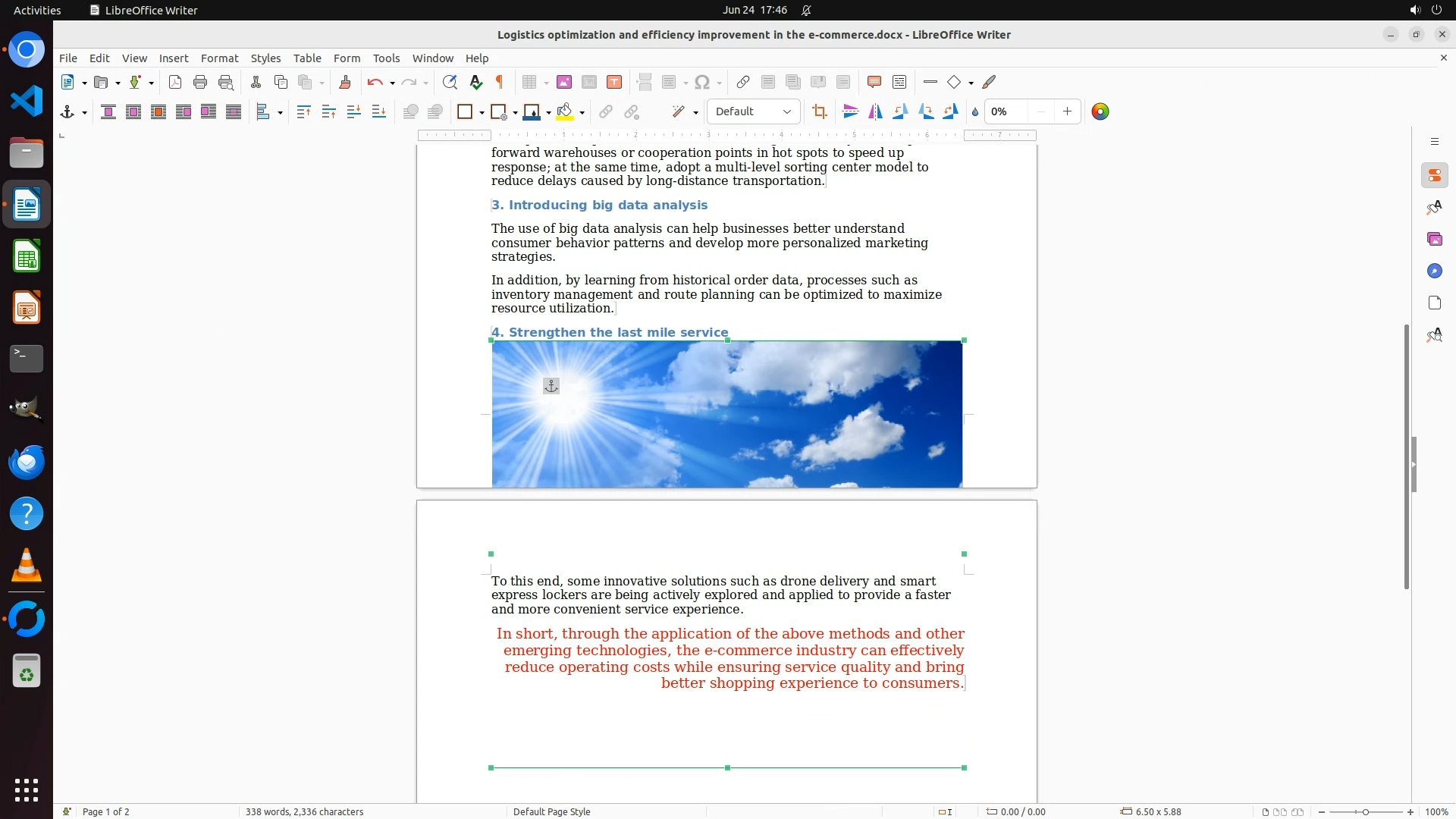Expand the fill color dropdown arrow
Image resolution: width=1456 pixels, height=819 pixels.
[x=582, y=112]
